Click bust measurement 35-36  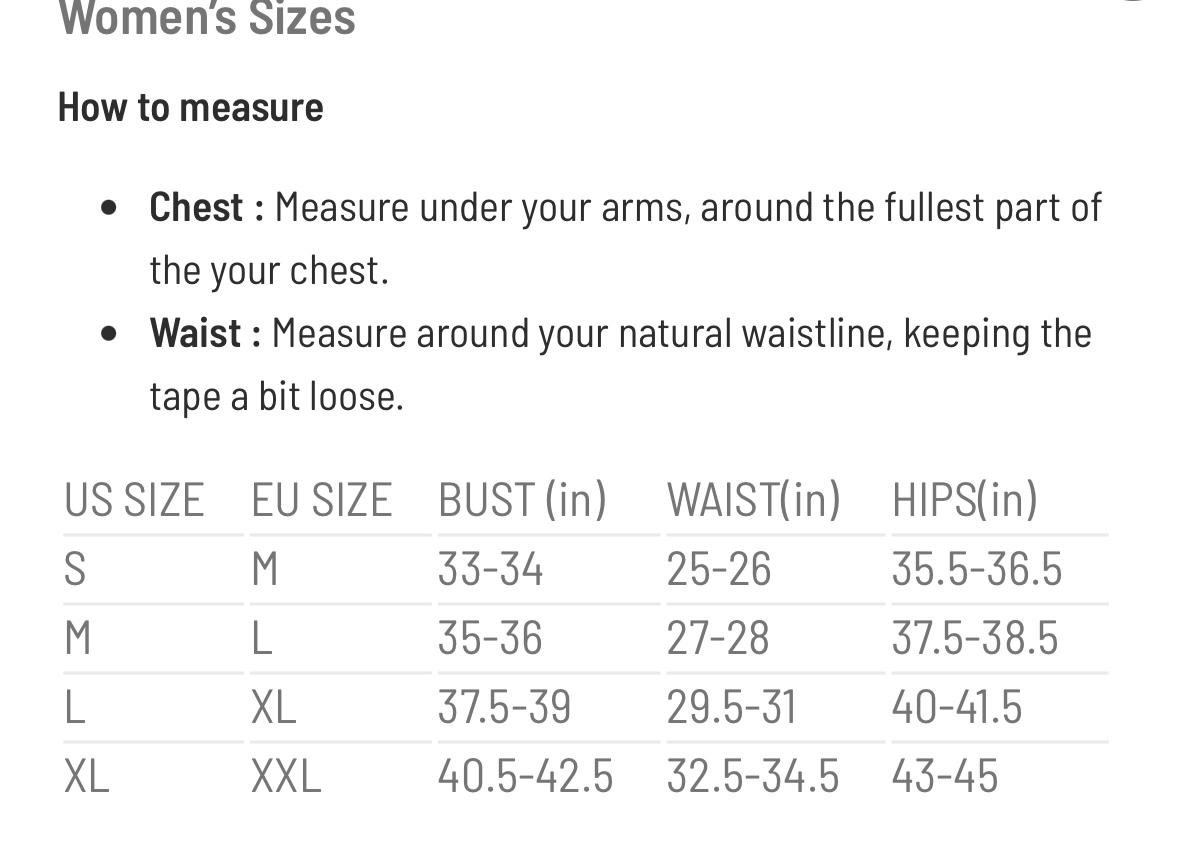490,638
